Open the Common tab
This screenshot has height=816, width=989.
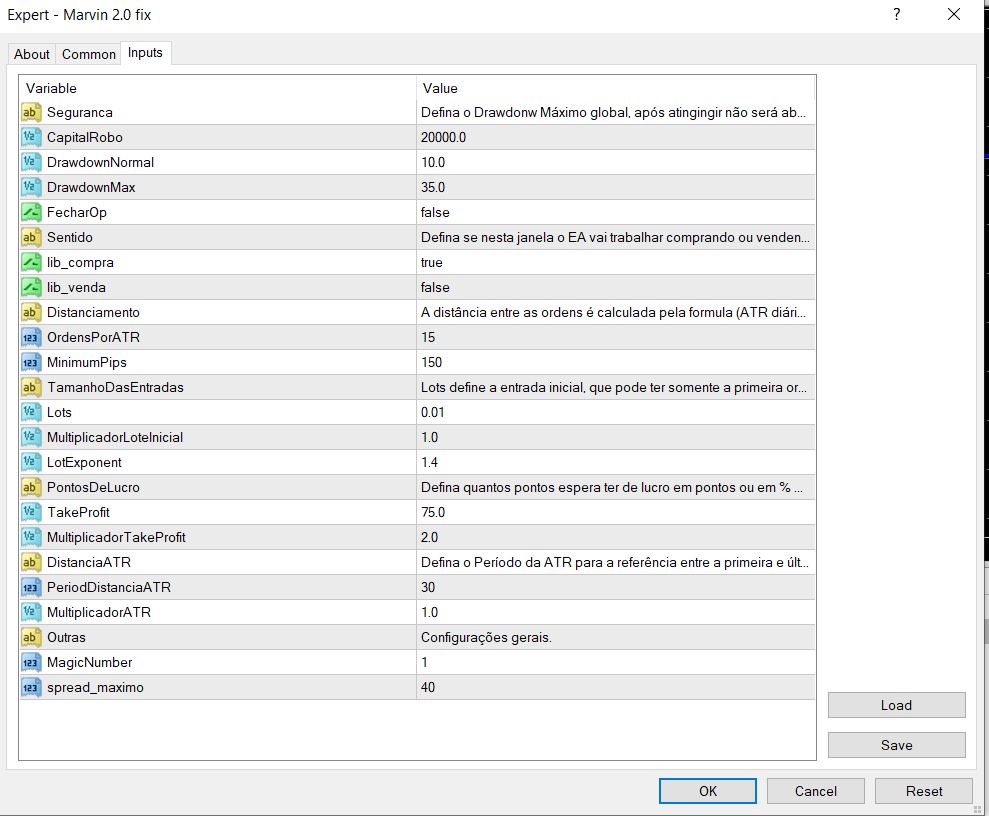click(89, 54)
